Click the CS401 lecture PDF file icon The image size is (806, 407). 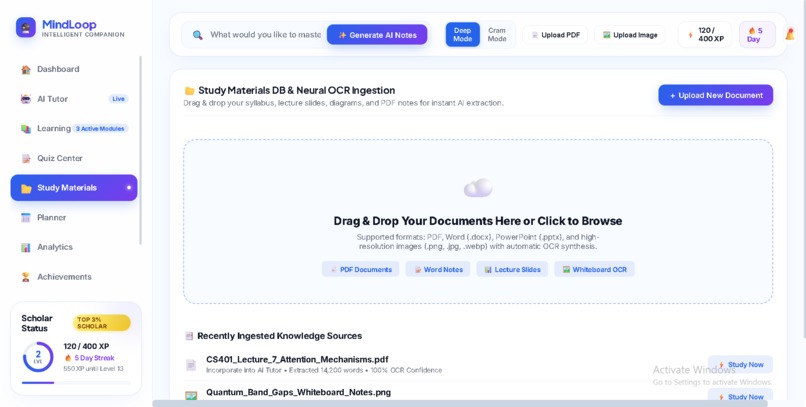191,365
